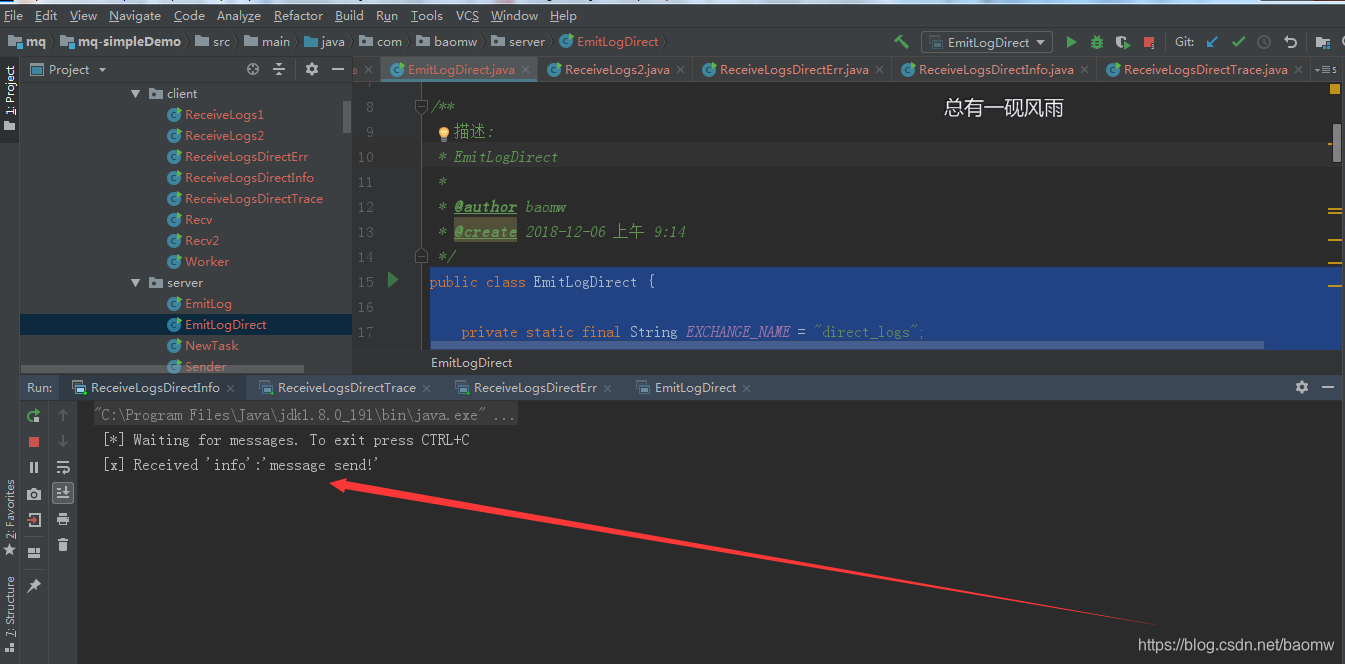Collapse all in Project panel

coord(279,69)
